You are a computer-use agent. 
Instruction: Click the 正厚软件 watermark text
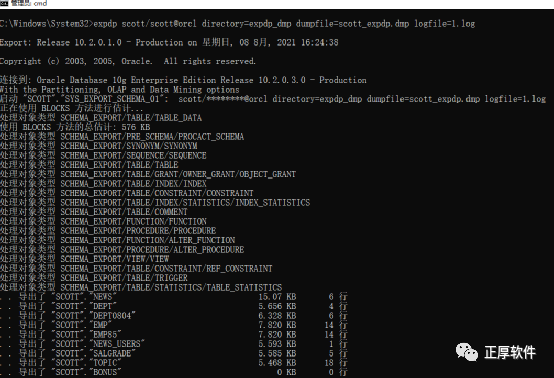(x=510, y=353)
